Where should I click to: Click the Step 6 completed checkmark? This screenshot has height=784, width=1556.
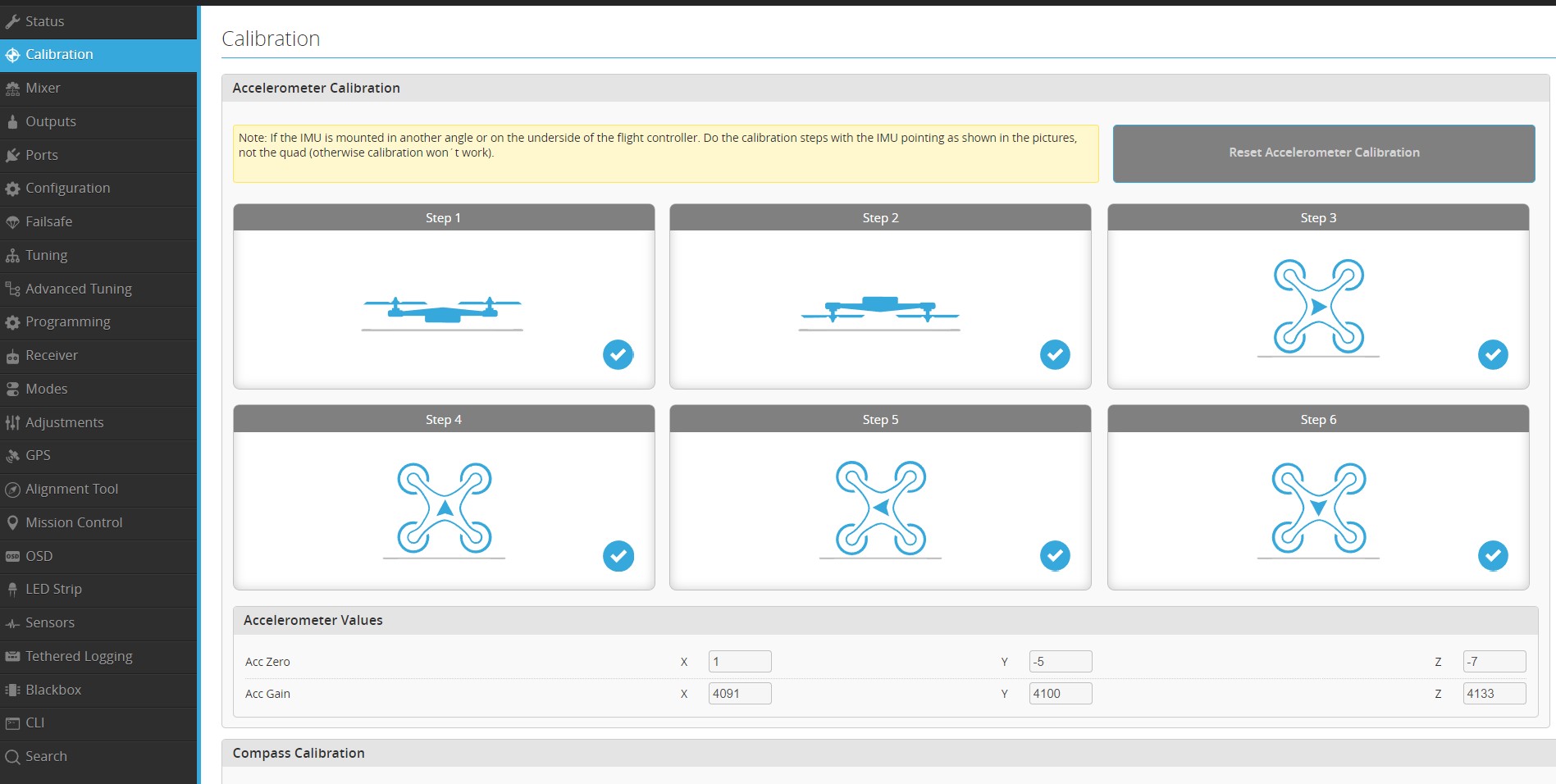tap(1492, 556)
